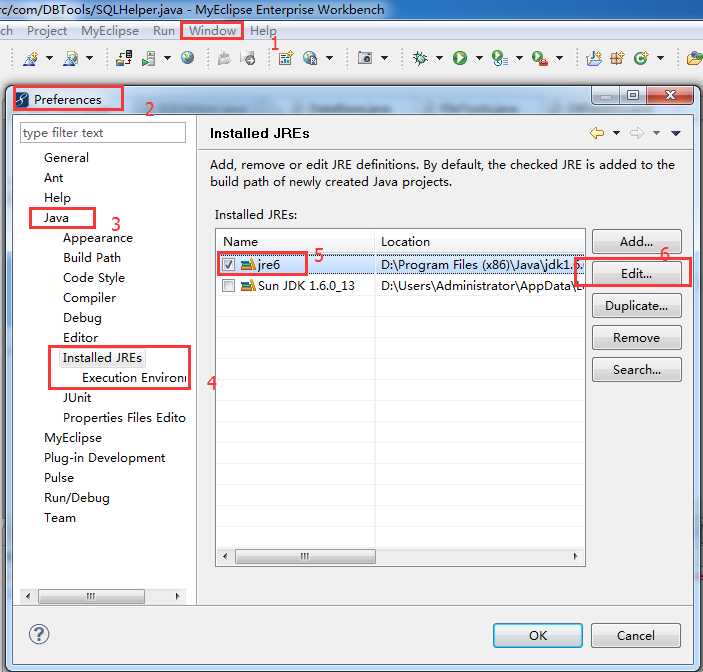Open the Debug icon dropdown arrow
Screen dimensions: 703x672
click(x=439, y=58)
